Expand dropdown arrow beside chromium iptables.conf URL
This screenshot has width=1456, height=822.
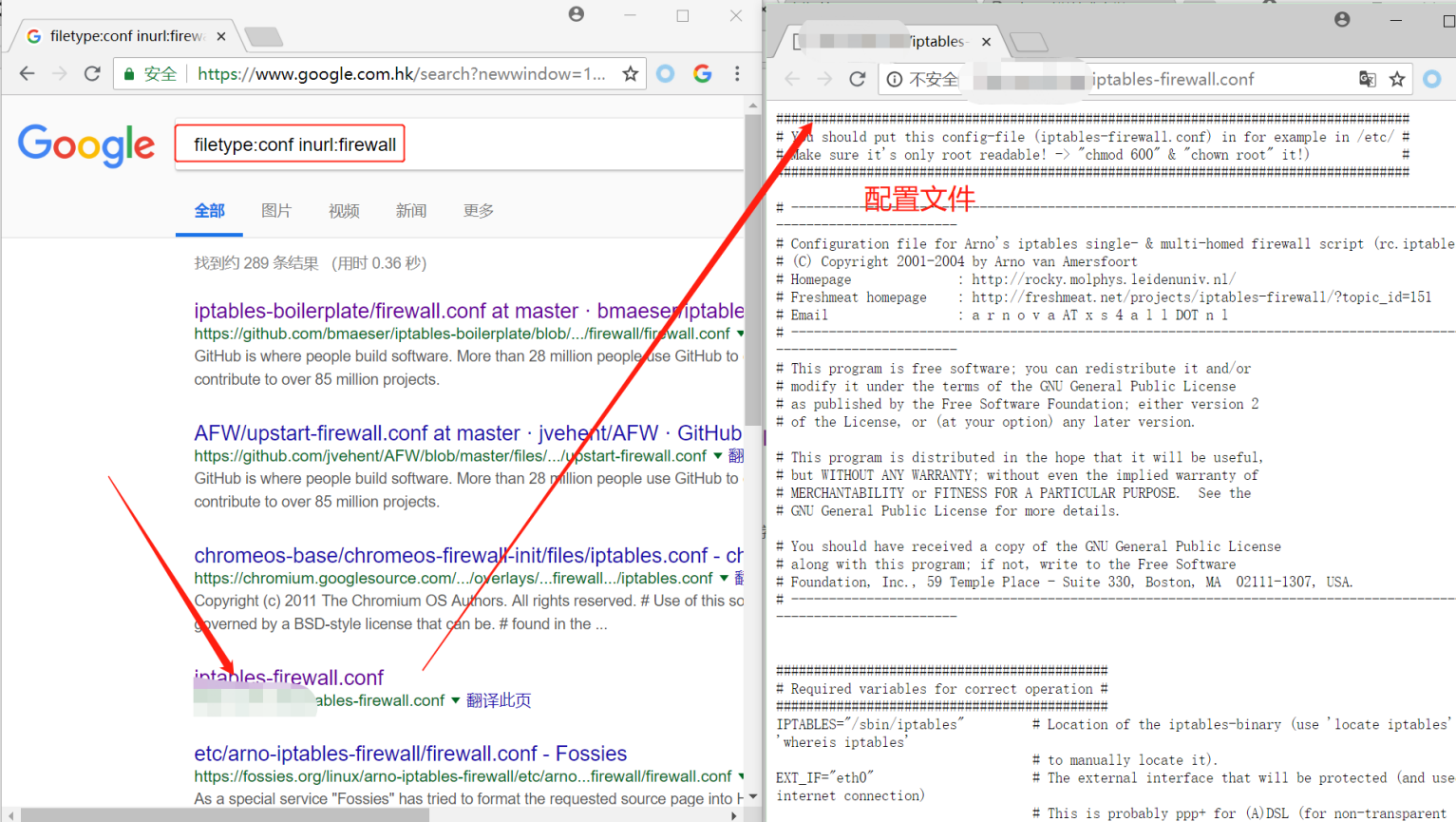pos(724,579)
